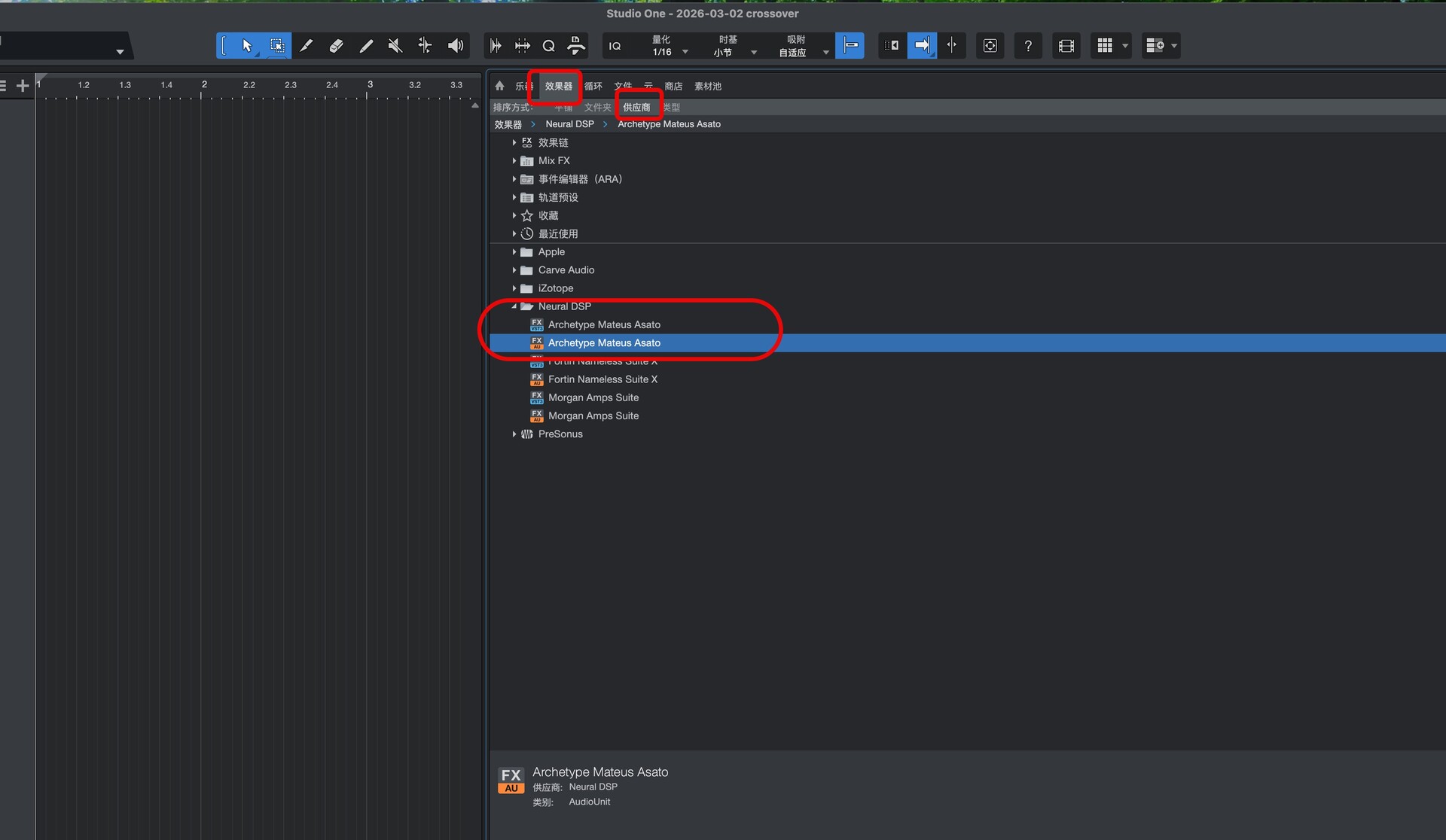Activate the Range selection tool
The image size is (1446, 840).
pyautogui.click(x=276, y=46)
